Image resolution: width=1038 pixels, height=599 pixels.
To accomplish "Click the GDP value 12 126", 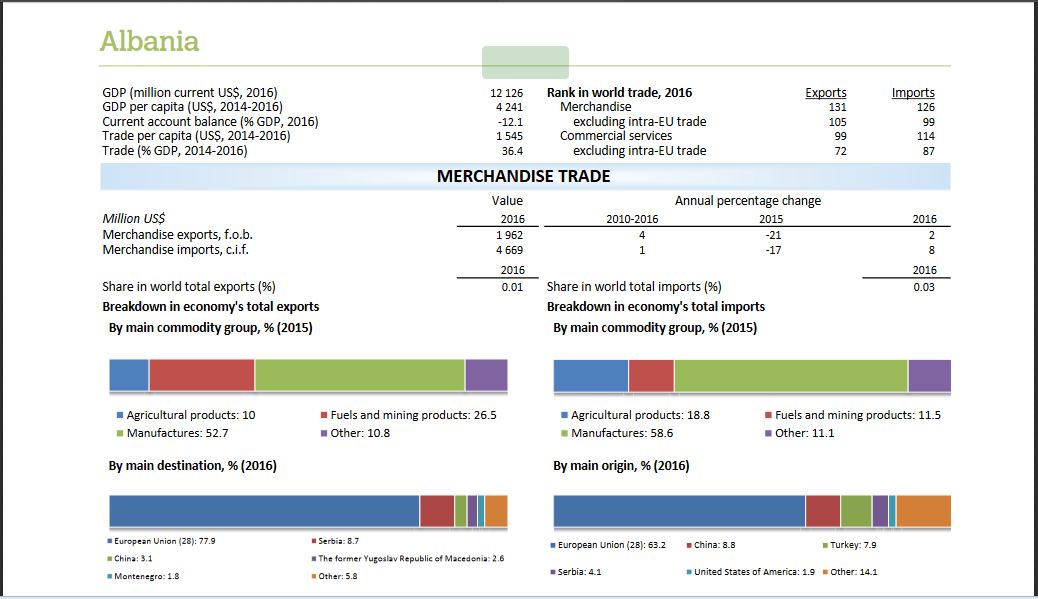I will tap(507, 93).
